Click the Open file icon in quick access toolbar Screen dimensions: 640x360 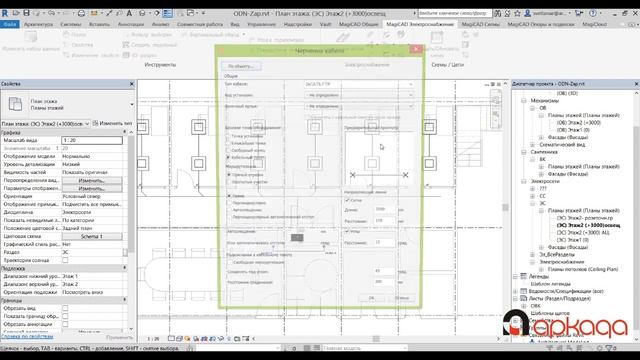pos(16,13)
